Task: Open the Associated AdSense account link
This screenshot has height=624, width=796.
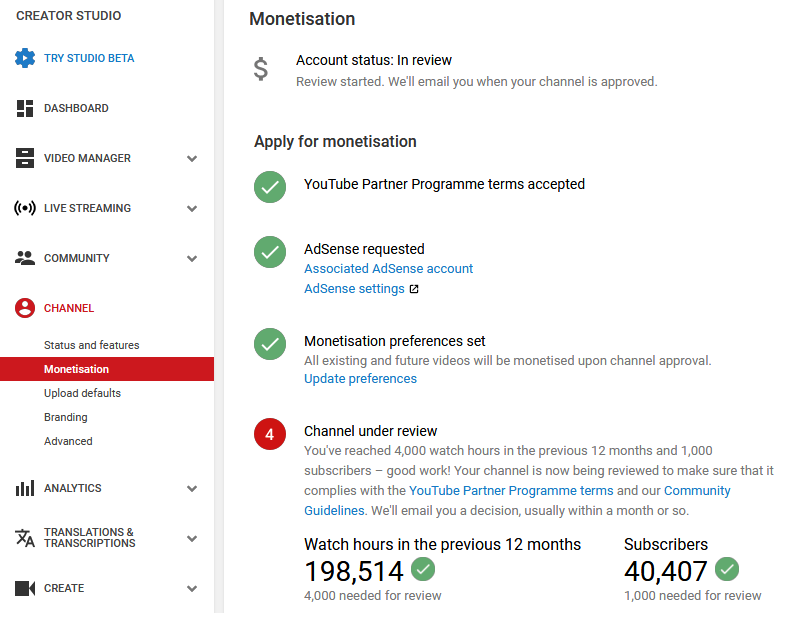Action: point(388,269)
